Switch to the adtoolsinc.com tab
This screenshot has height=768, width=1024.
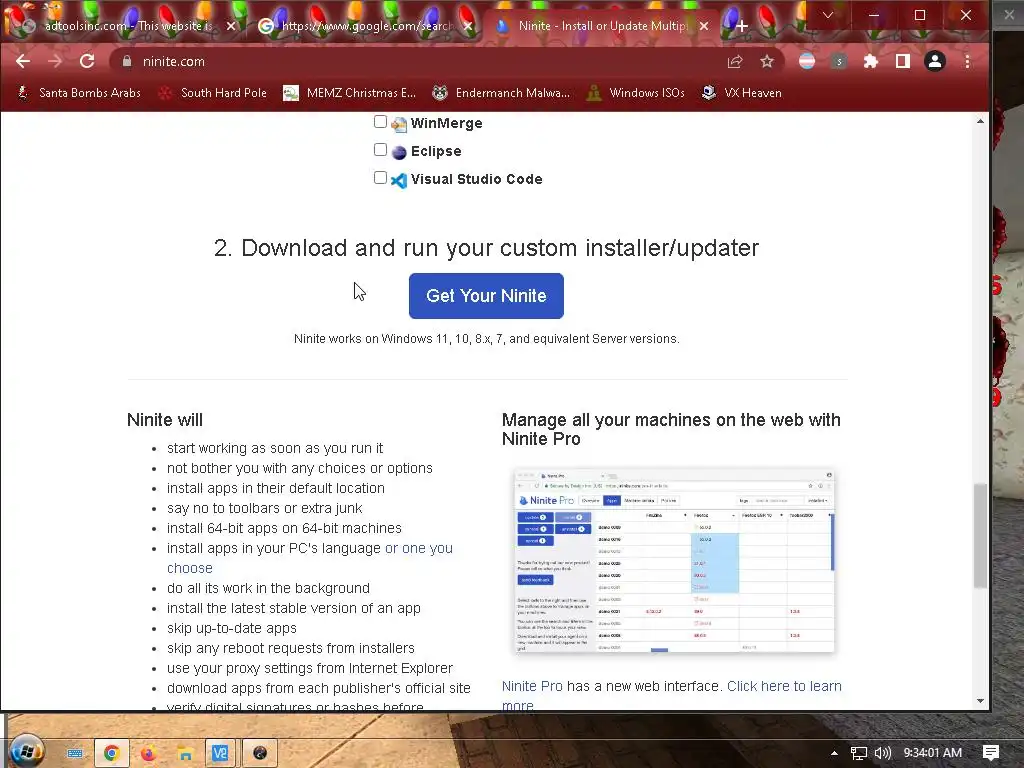127,26
